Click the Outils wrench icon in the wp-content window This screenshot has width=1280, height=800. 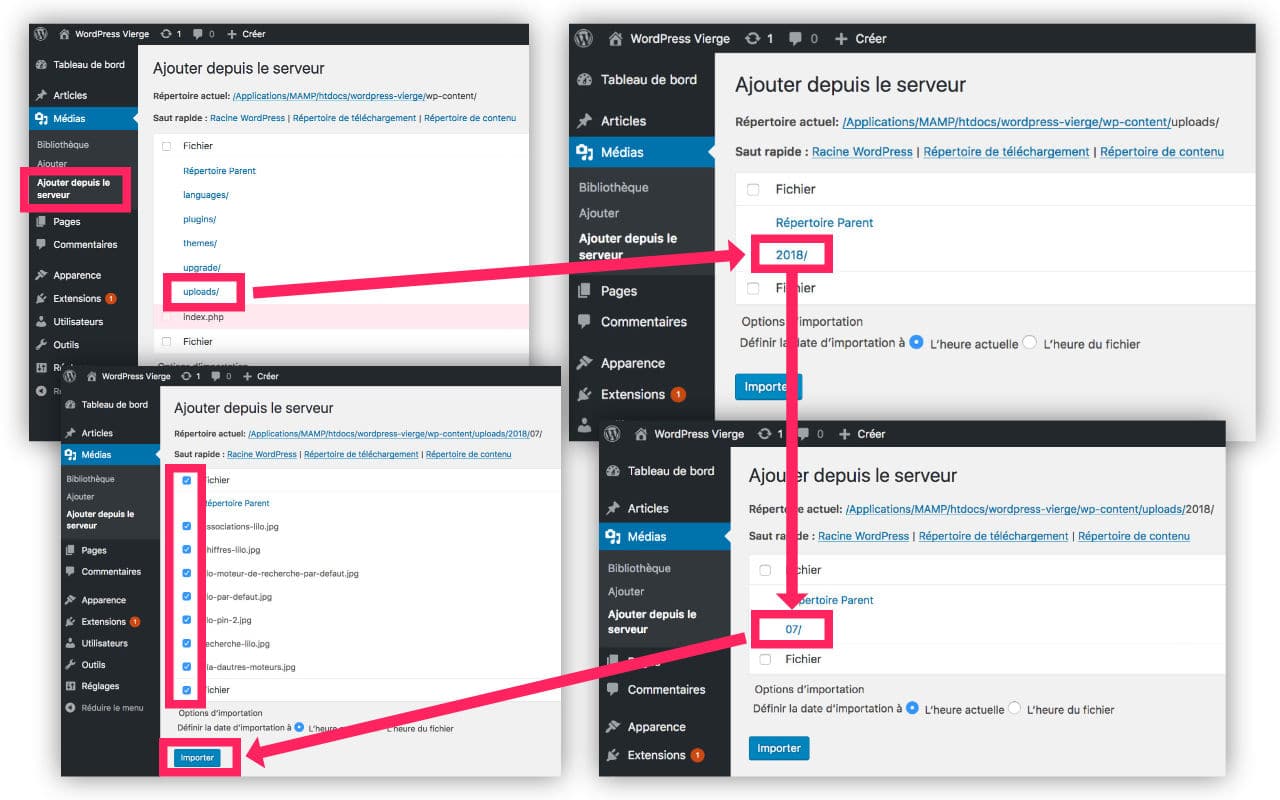pyautogui.click(x=41, y=345)
